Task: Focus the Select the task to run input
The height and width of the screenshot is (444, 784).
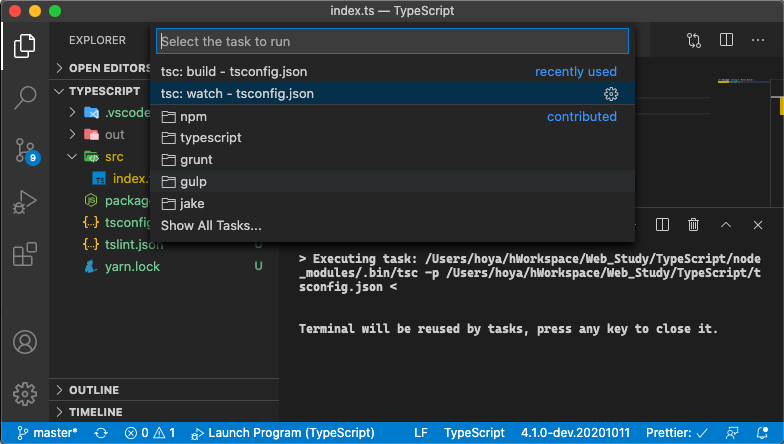Action: [392, 42]
